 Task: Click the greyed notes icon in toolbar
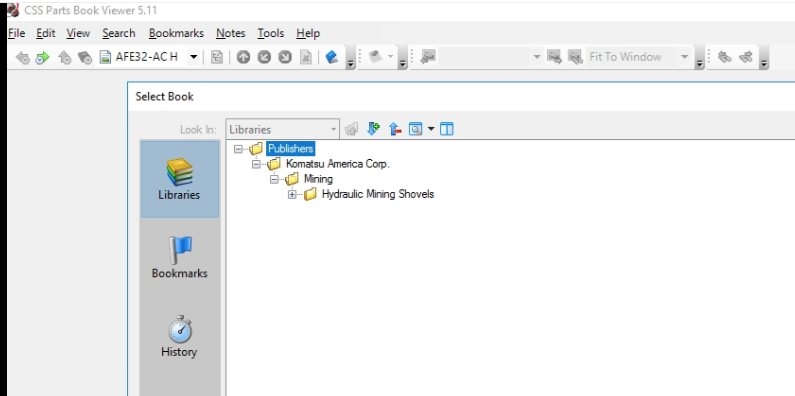tap(376, 56)
